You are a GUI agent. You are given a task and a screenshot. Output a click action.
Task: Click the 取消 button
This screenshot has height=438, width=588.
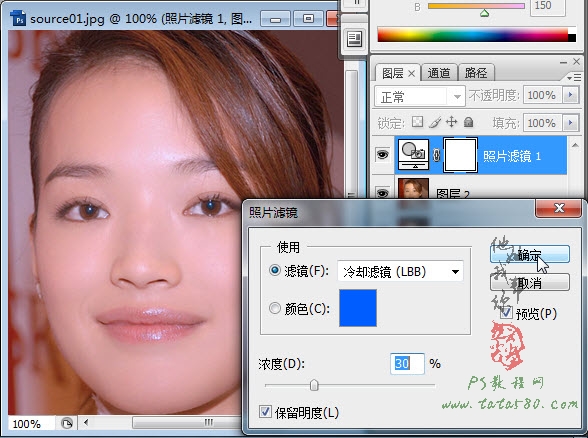530,282
